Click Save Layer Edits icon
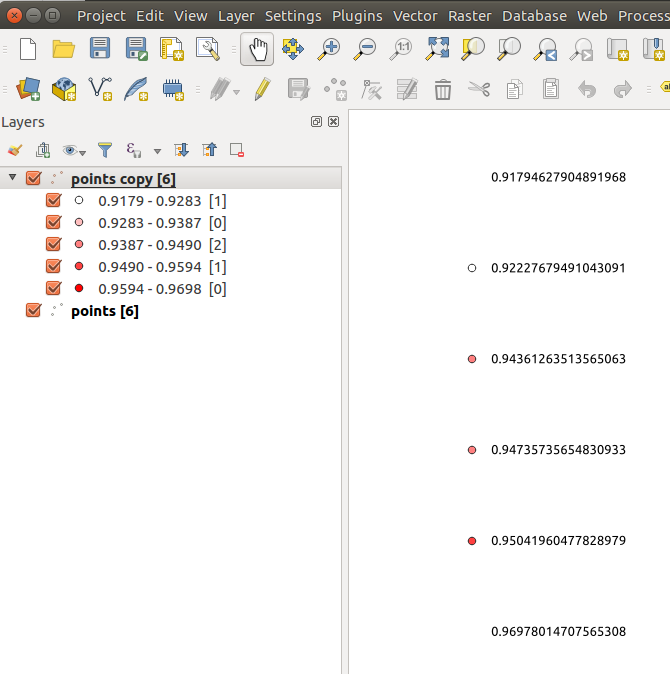This screenshot has width=670, height=674. tap(298, 89)
